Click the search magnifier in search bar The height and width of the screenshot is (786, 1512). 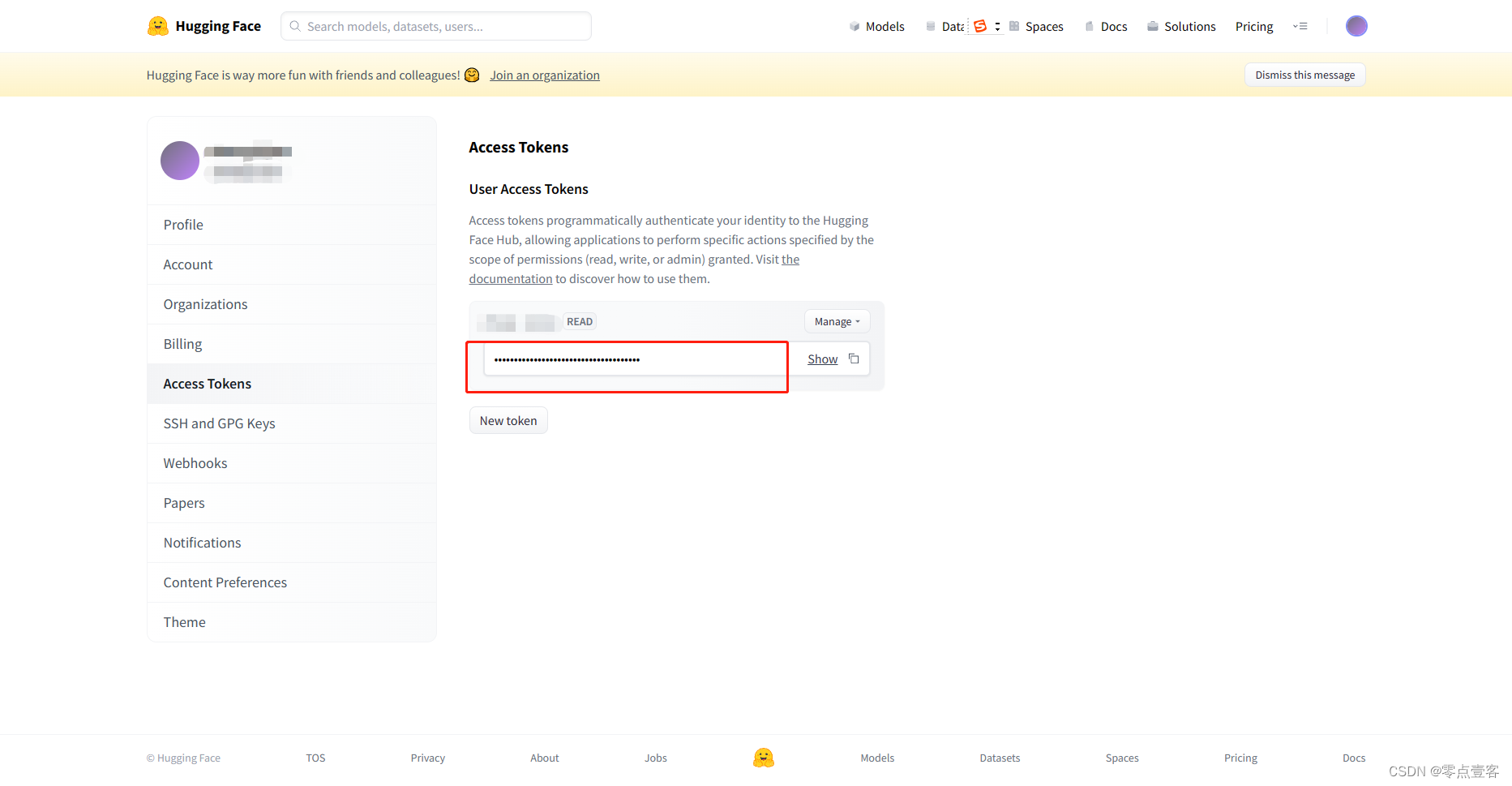point(294,26)
